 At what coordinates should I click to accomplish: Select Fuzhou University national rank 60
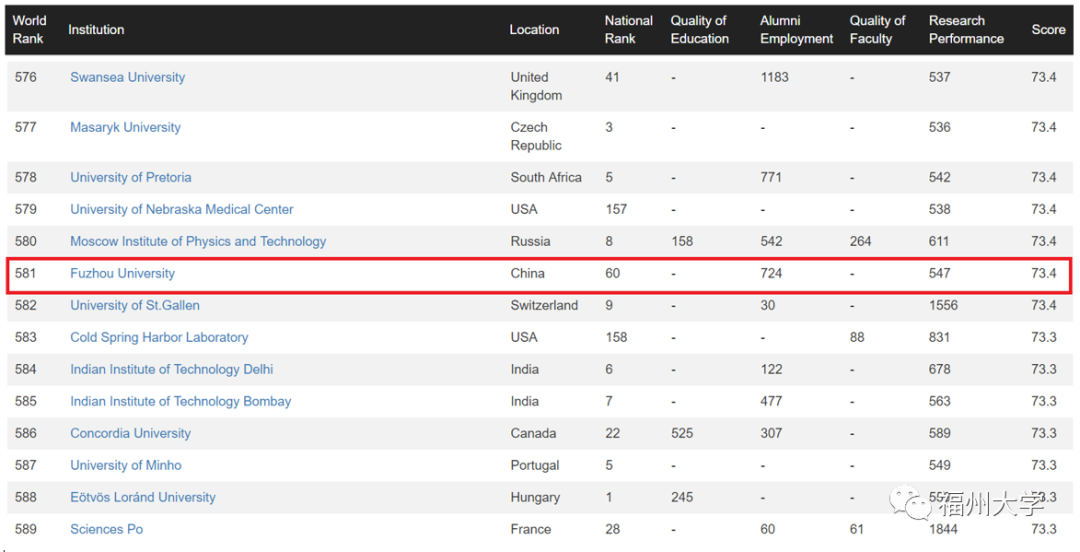point(612,273)
